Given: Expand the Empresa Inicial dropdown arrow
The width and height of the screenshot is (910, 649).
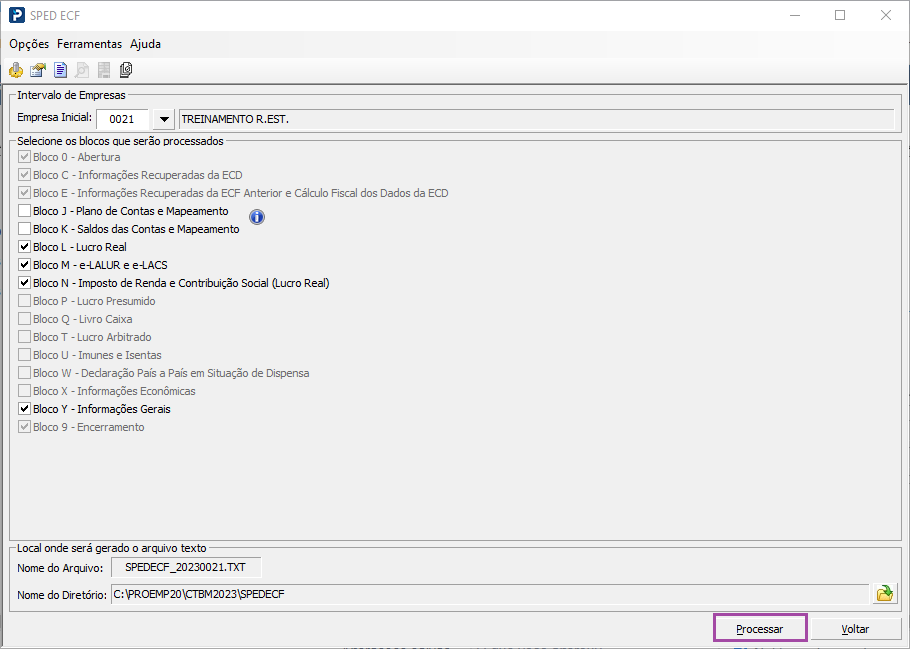Looking at the screenshot, I should click(164, 119).
